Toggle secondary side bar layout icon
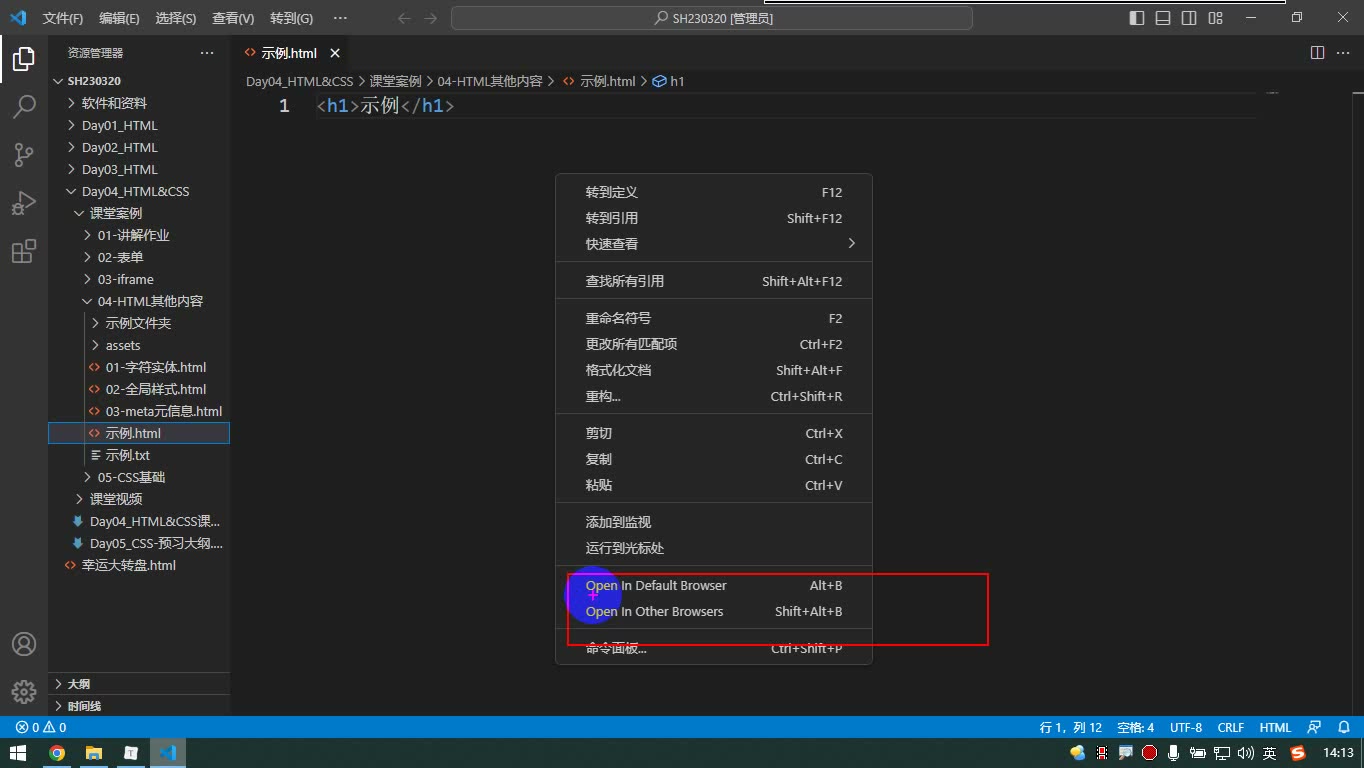The height and width of the screenshot is (768, 1364). [x=1189, y=18]
